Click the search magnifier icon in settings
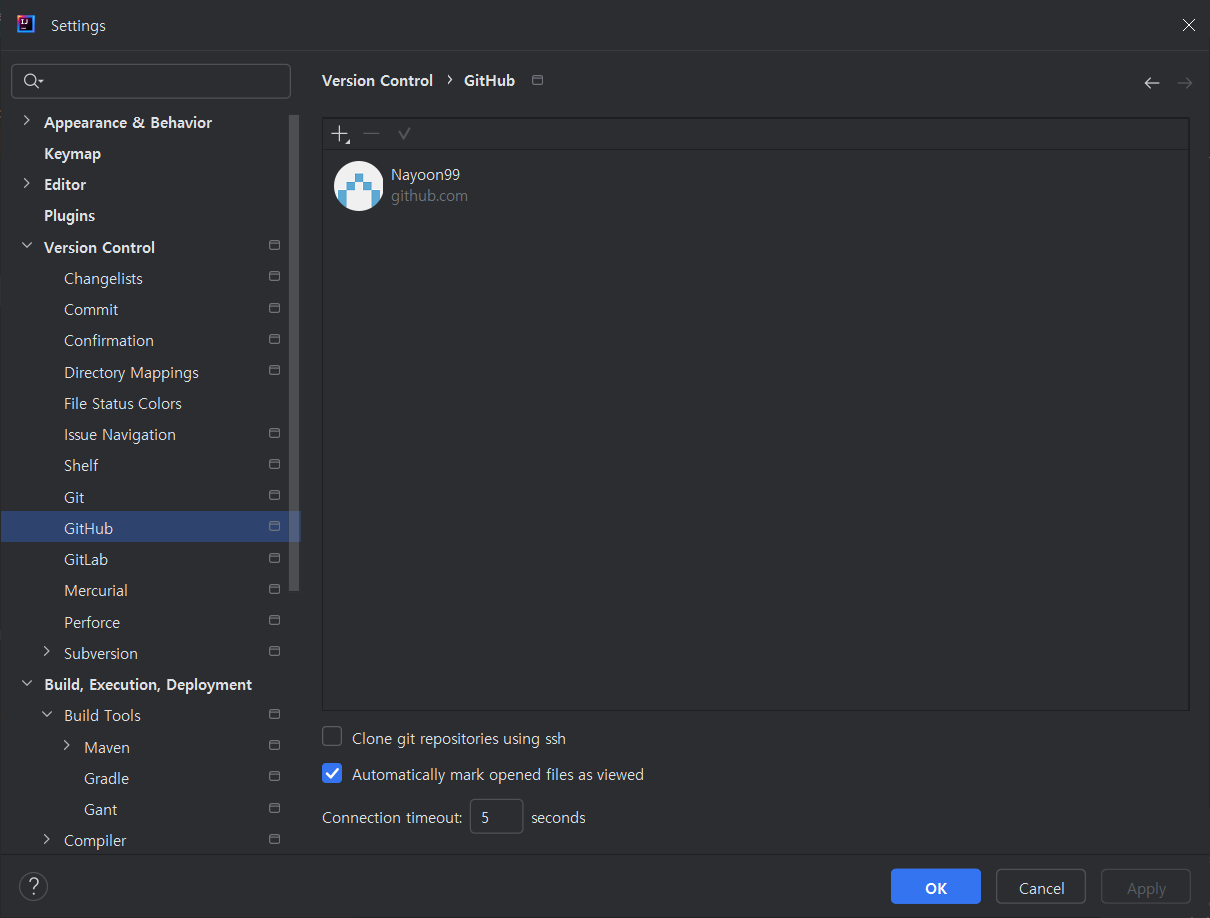The height and width of the screenshot is (918, 1210). (33, 81)
